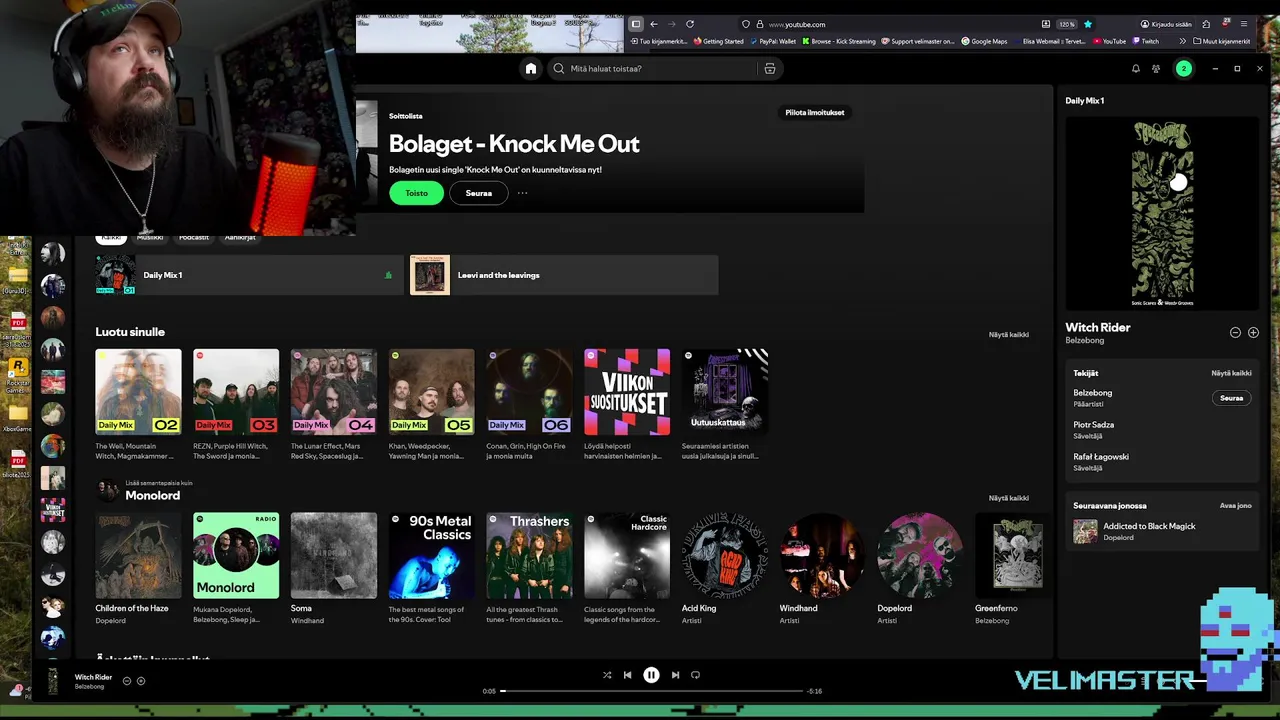Open Dopelord artist card
1280x720 pixels.
coord(921,569)
